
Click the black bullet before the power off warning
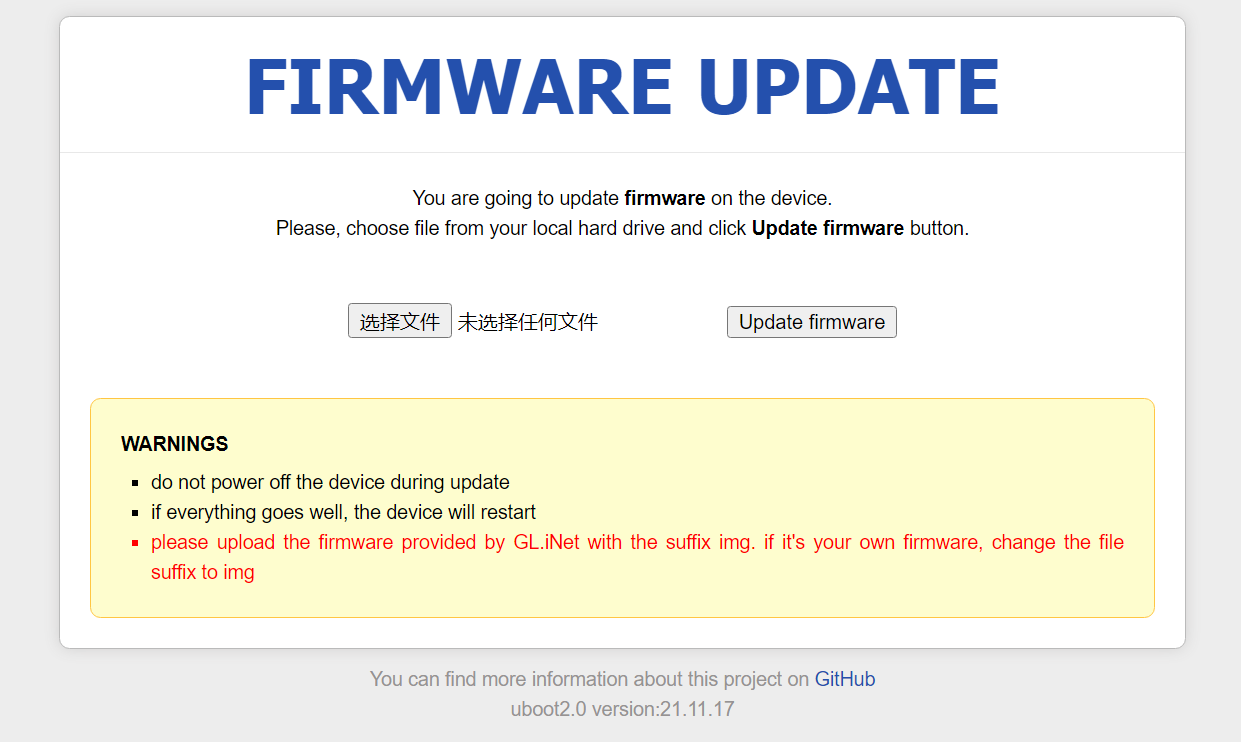[x=135, y=483]
